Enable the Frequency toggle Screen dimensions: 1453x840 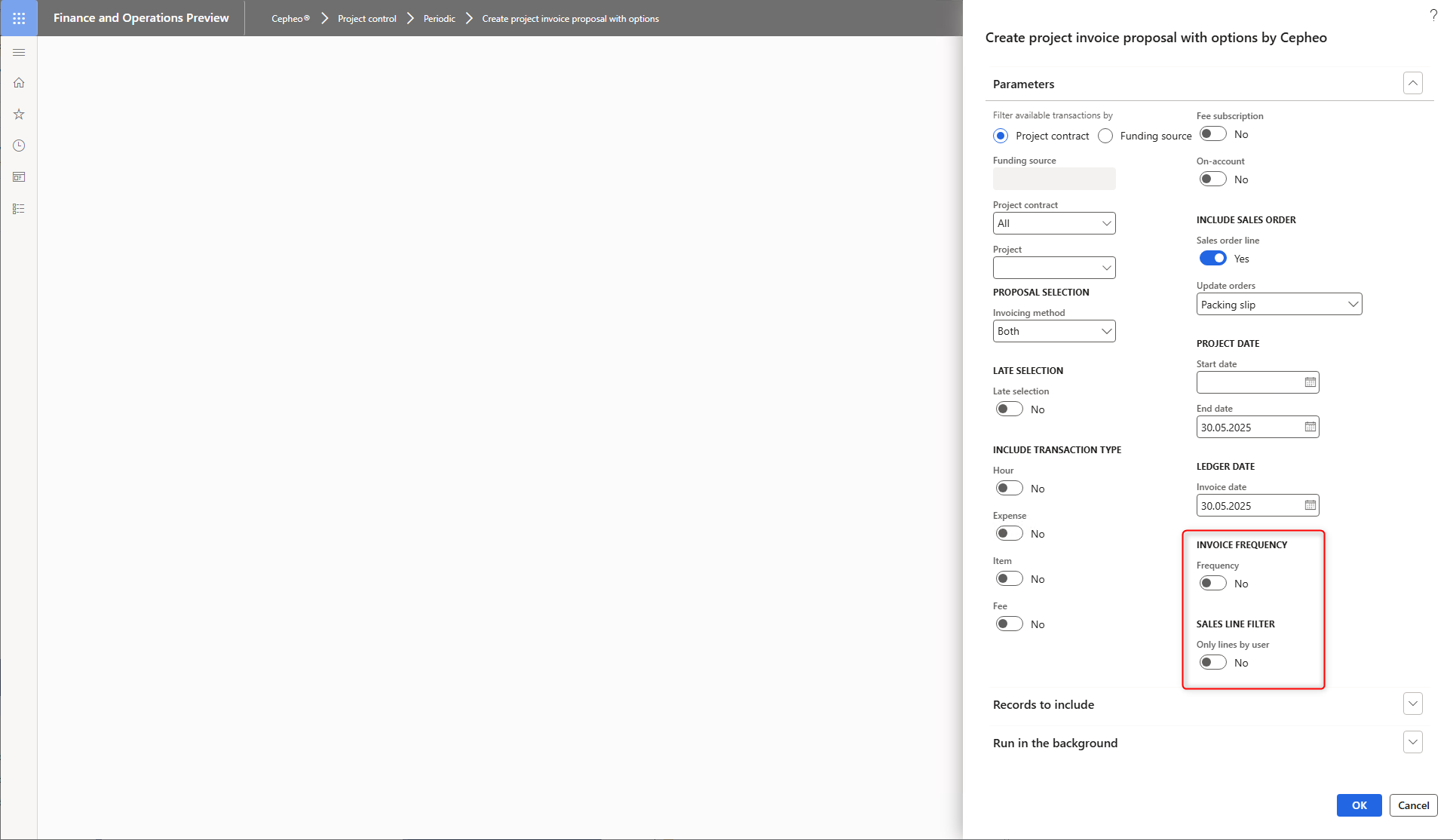pyautogui.click(x=1212, y=584)
